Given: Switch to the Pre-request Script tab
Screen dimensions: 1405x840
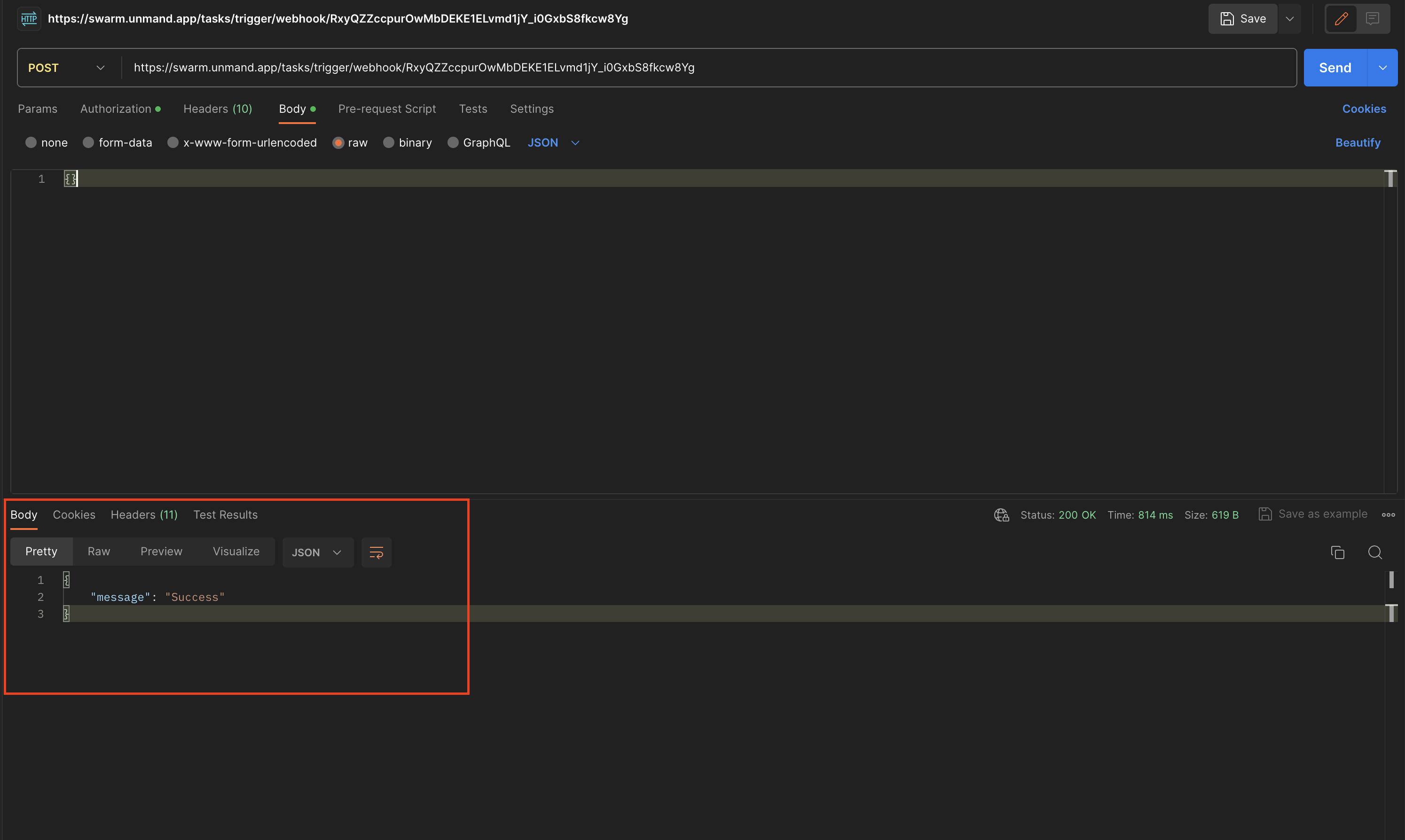Looking at the screenshot, I should point(387,109).
